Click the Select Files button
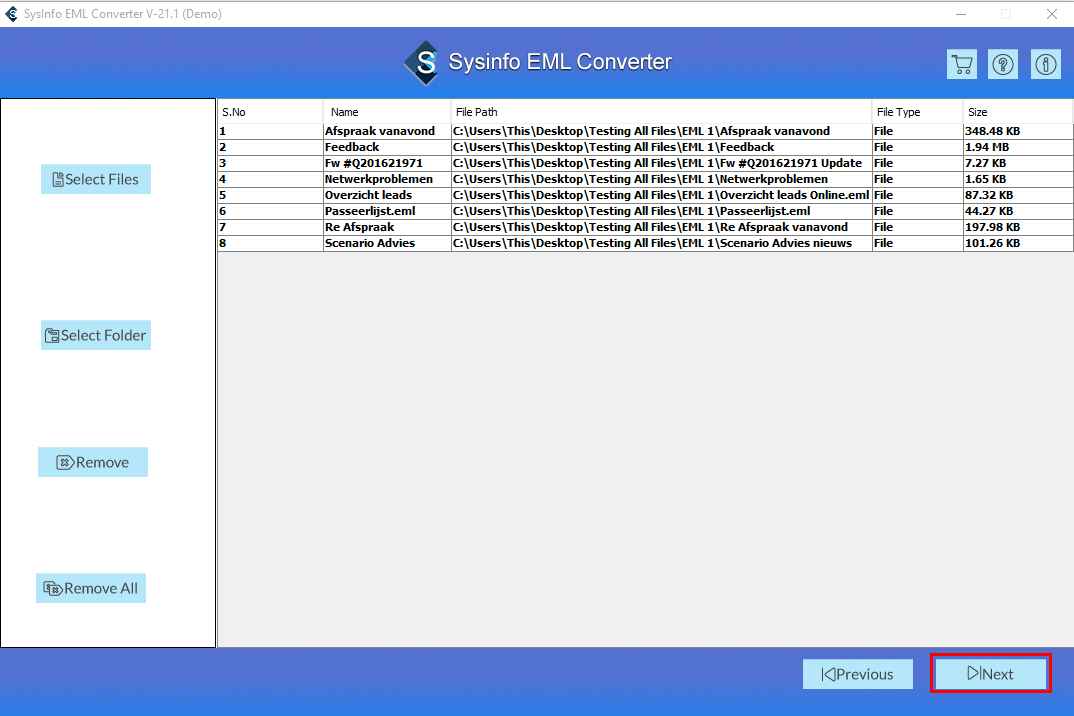 [x=96, y=179]
